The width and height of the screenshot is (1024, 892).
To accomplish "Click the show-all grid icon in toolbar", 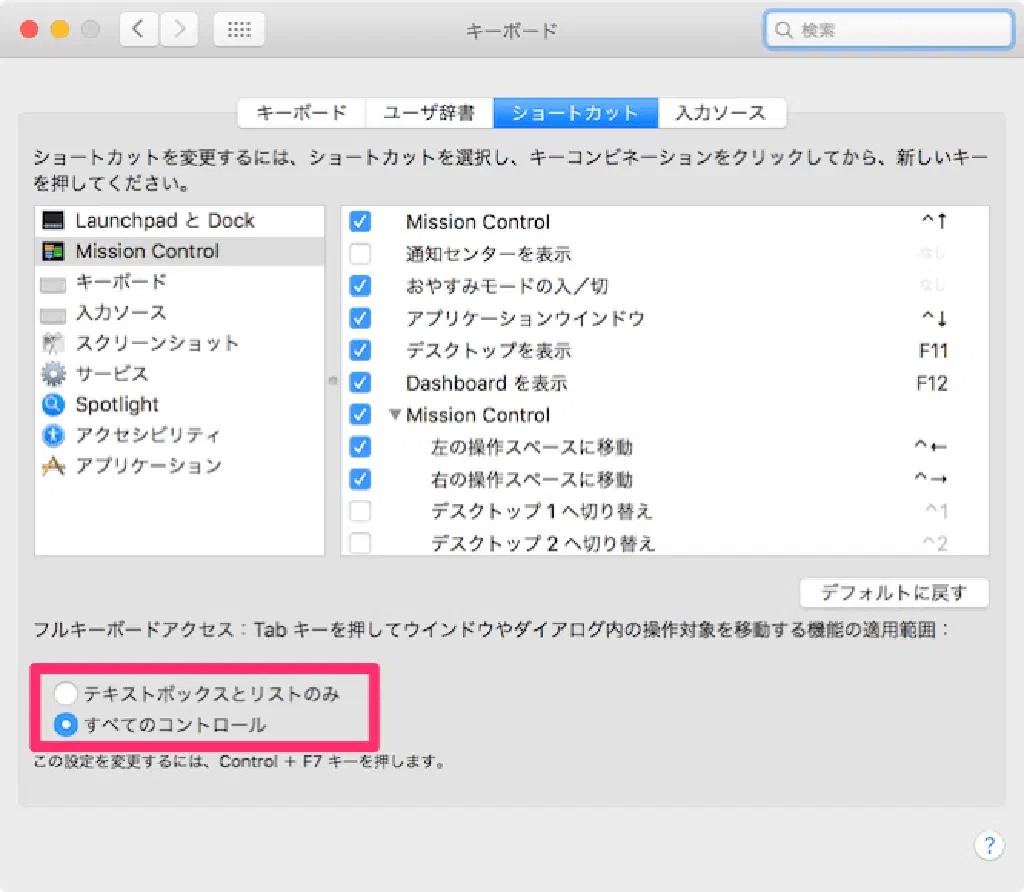I will pyautogui.click(x=239, y=30).
